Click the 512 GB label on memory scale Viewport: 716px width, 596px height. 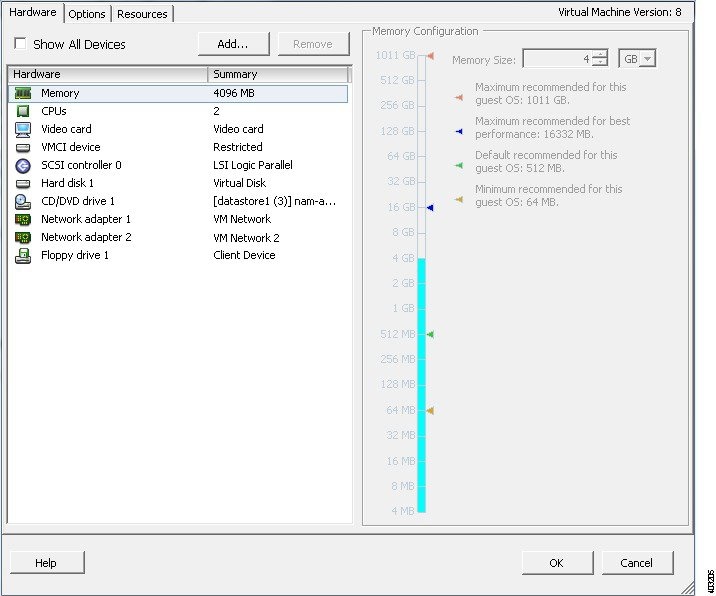(x=397, y=80)
